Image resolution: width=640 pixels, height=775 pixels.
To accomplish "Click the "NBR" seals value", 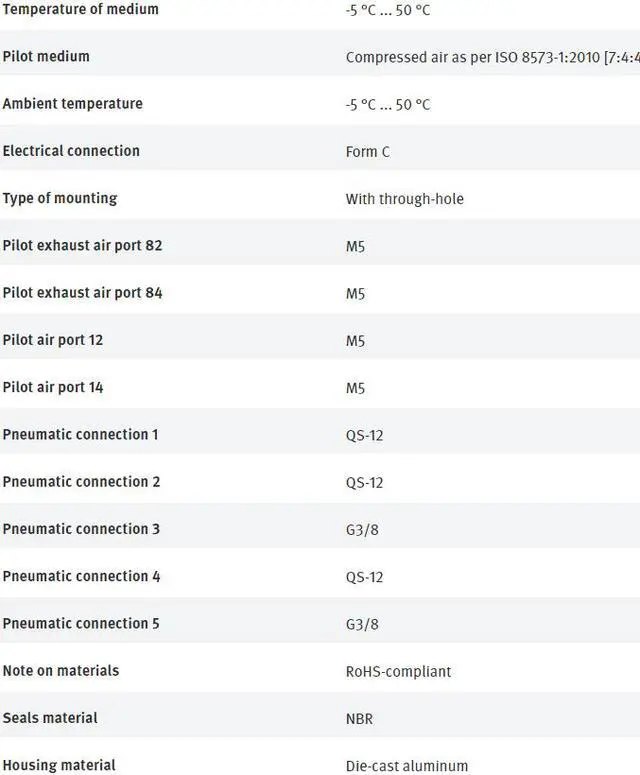I will tap(360, 719).
